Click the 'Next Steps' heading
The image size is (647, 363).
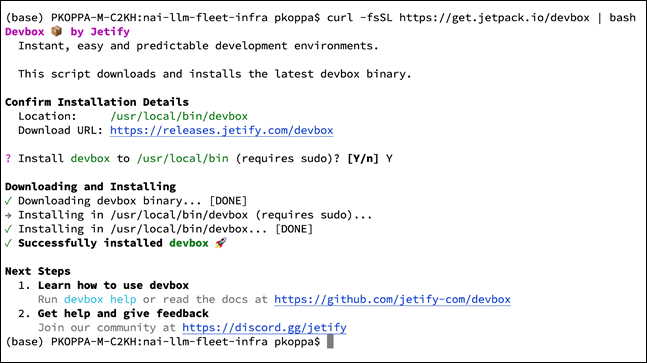pos(38,271)
